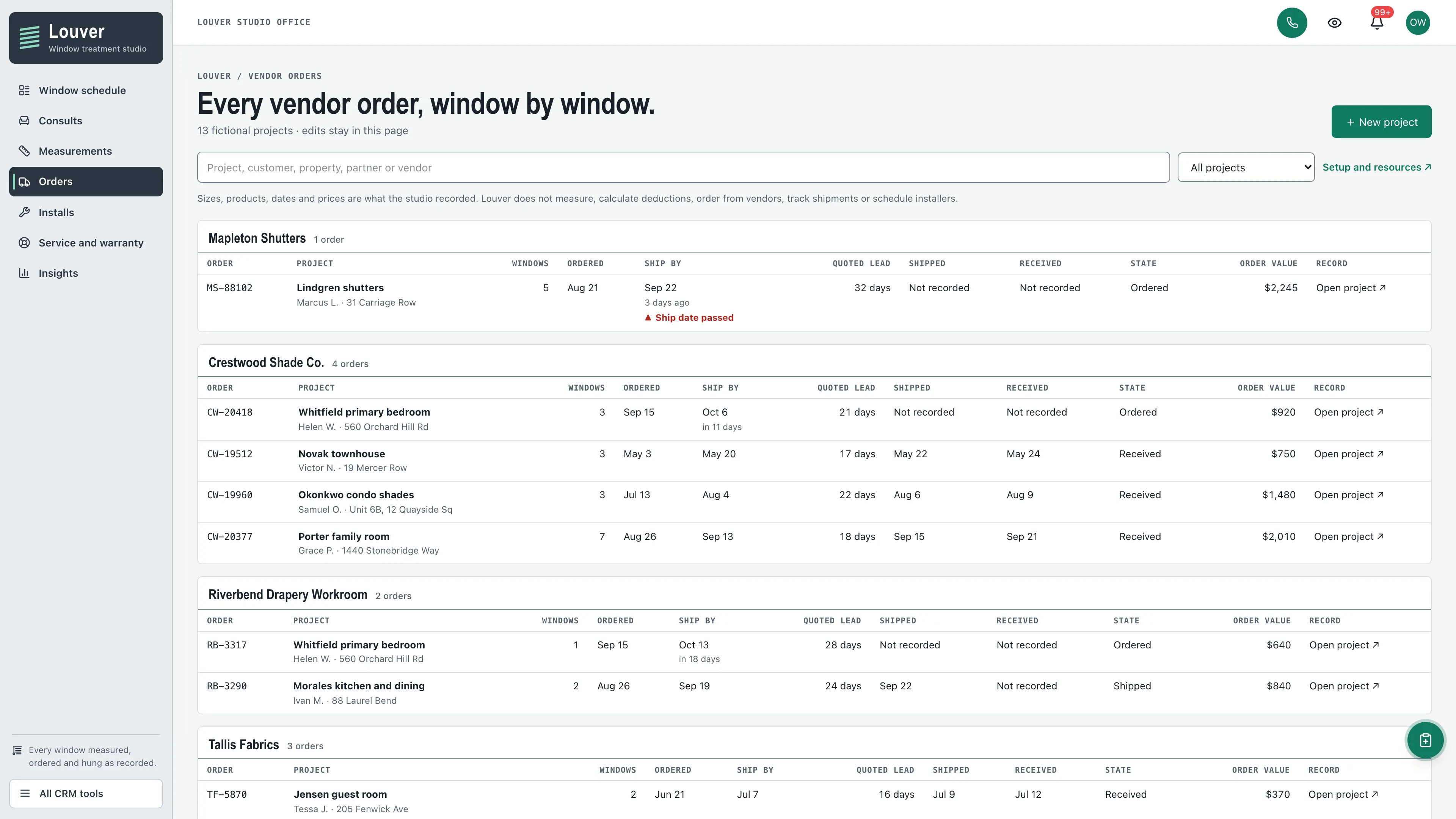Screen dimensions: 1456x819
Task: Focus the project search input field
Action: [x=683, y=167]
